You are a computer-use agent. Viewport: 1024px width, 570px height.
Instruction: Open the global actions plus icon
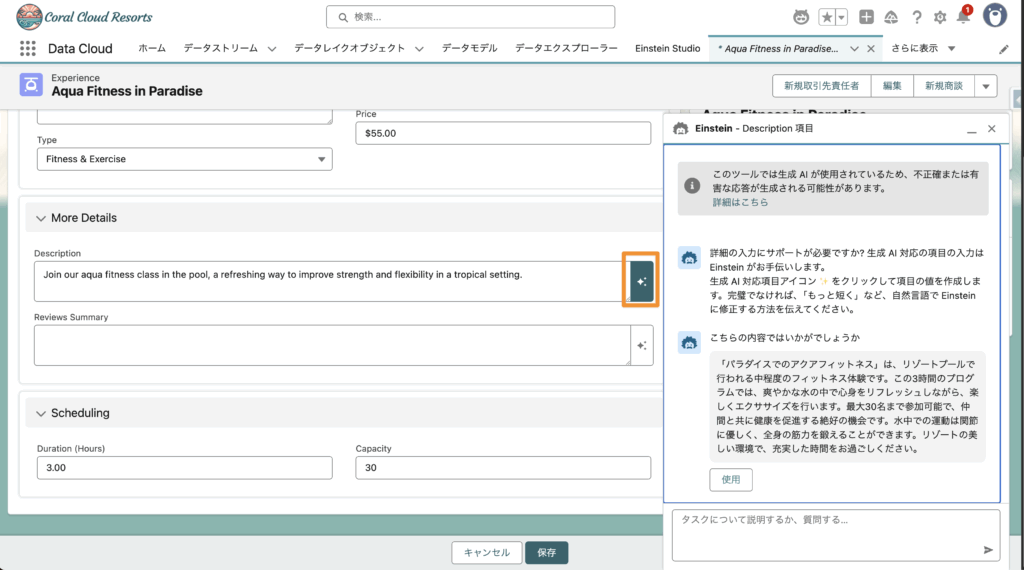(x=866, y=17)
